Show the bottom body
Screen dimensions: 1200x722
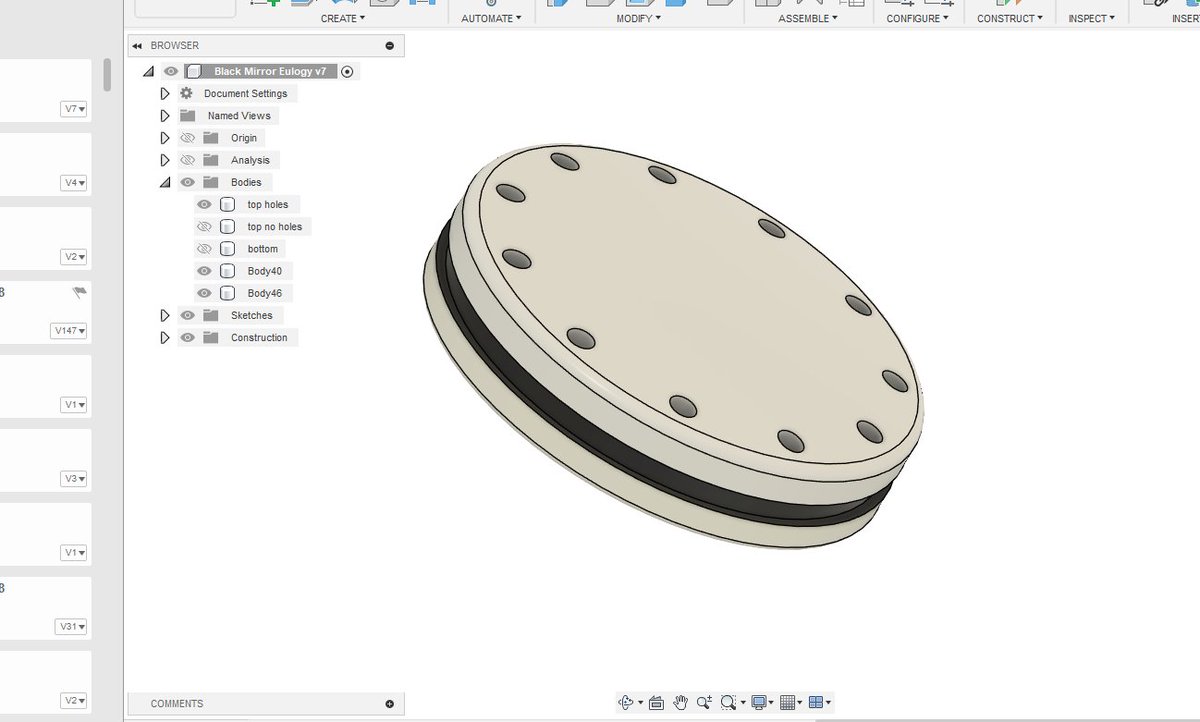coord(204,248)
